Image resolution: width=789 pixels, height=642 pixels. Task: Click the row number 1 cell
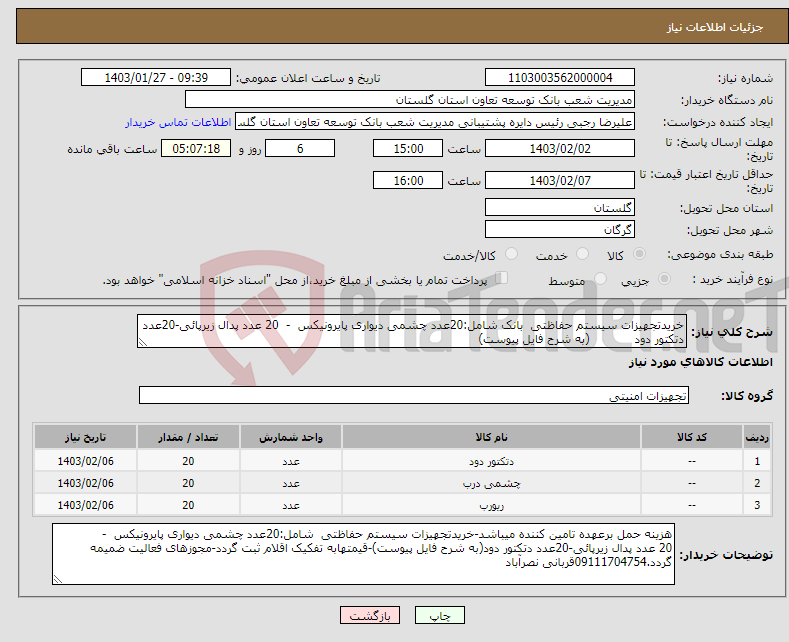point(757,461)
